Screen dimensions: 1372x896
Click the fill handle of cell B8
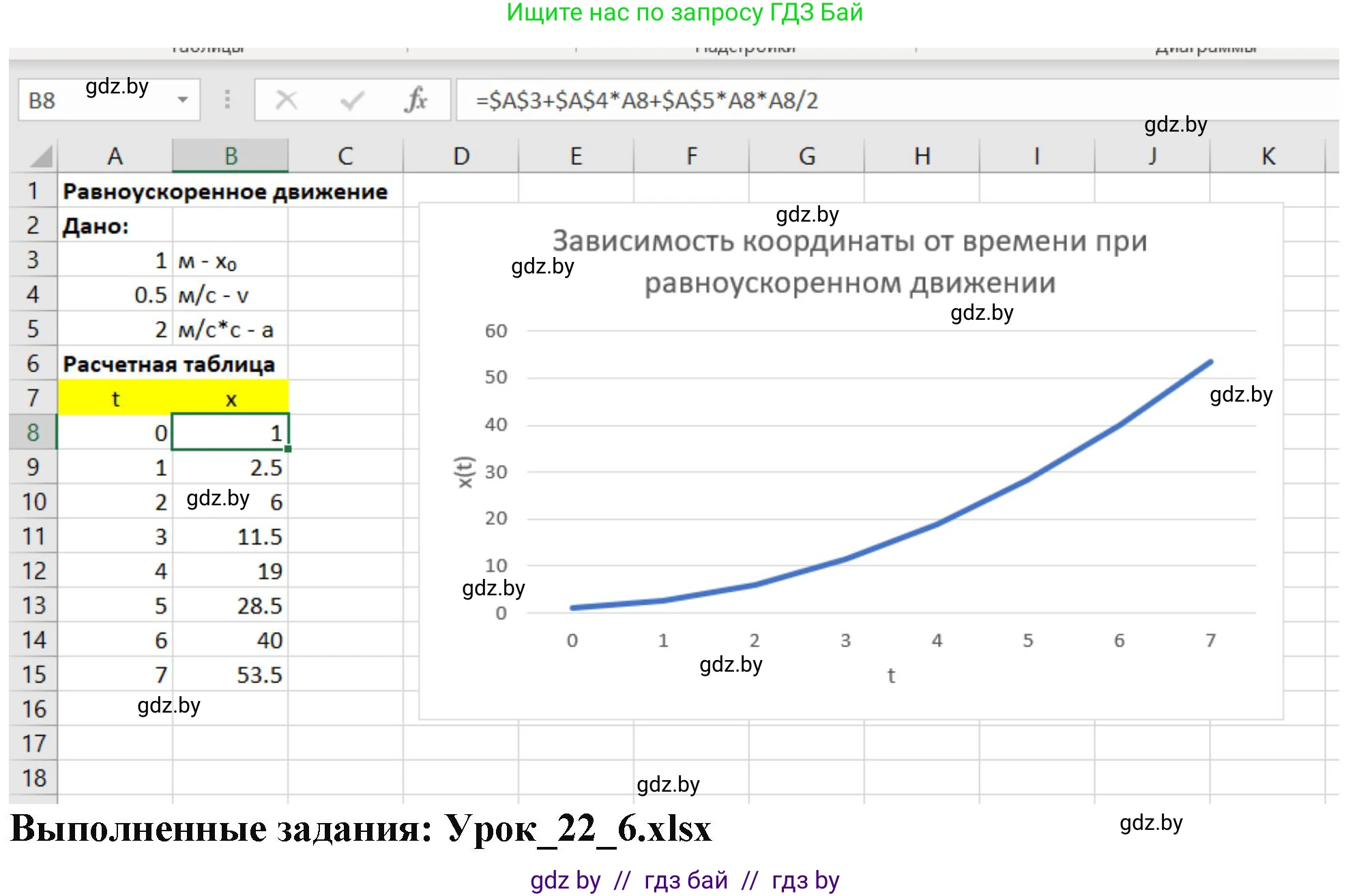coord(288,449)
